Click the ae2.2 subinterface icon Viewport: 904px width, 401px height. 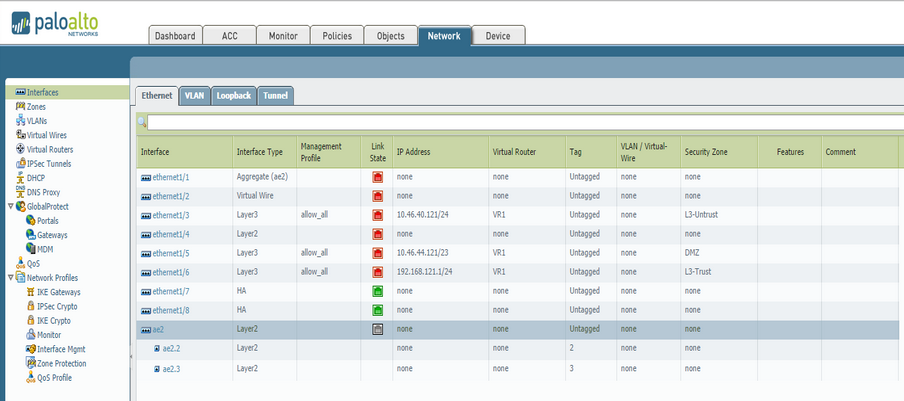(x=157, y=349)
